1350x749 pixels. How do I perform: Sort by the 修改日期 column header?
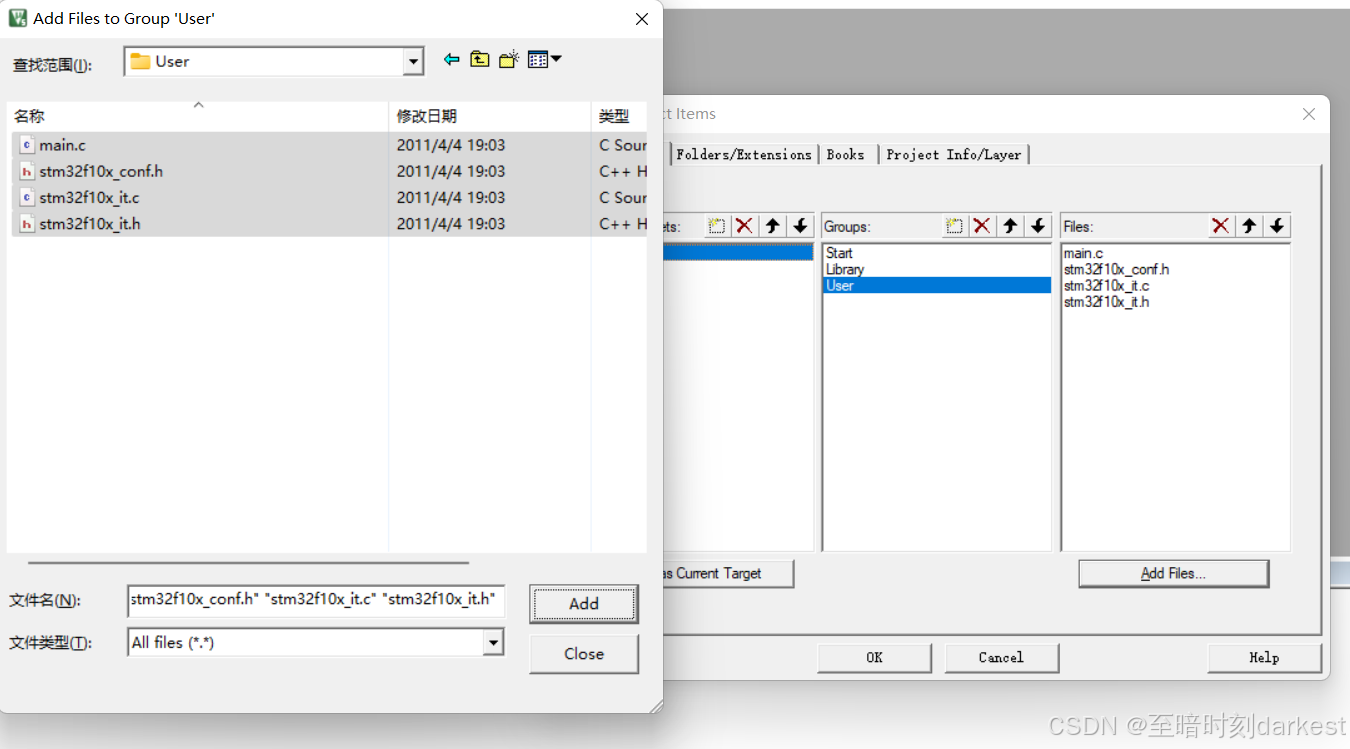pyautogui.click(x=490, y=116)
